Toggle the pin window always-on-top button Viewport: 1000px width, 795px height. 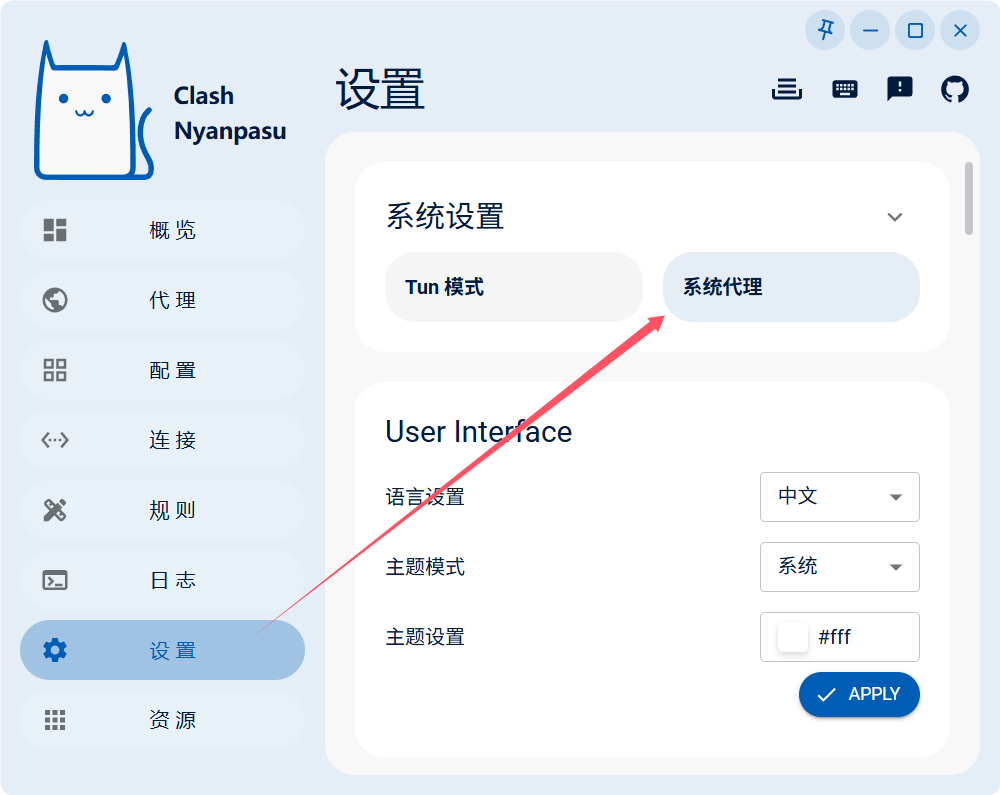824,30
